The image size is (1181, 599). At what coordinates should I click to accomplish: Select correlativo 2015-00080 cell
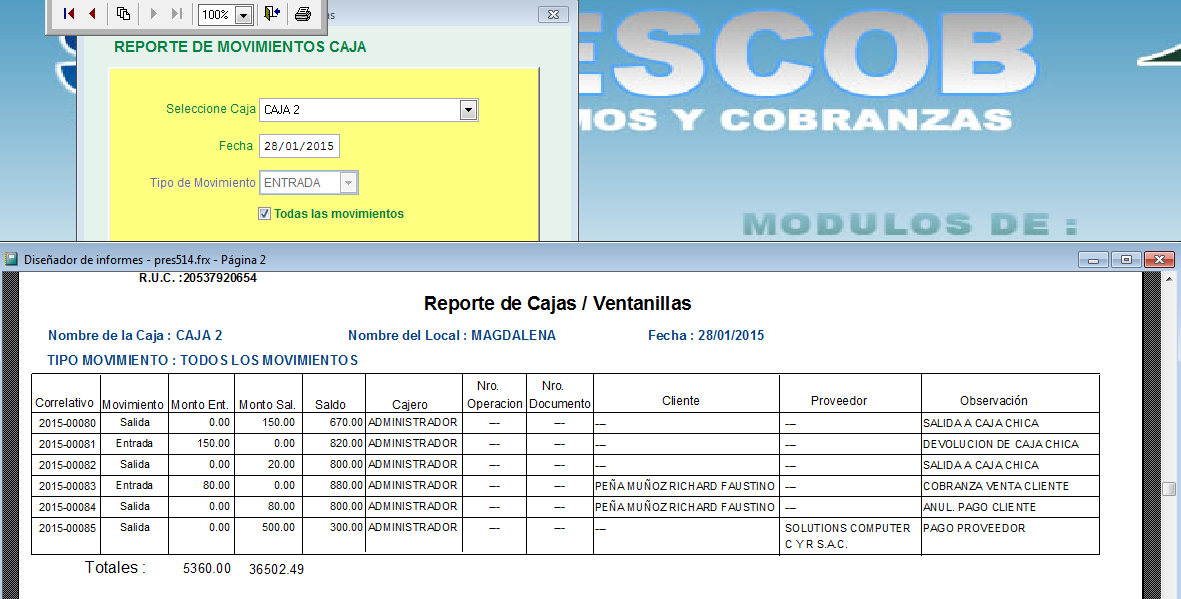(x=67, y=423)
